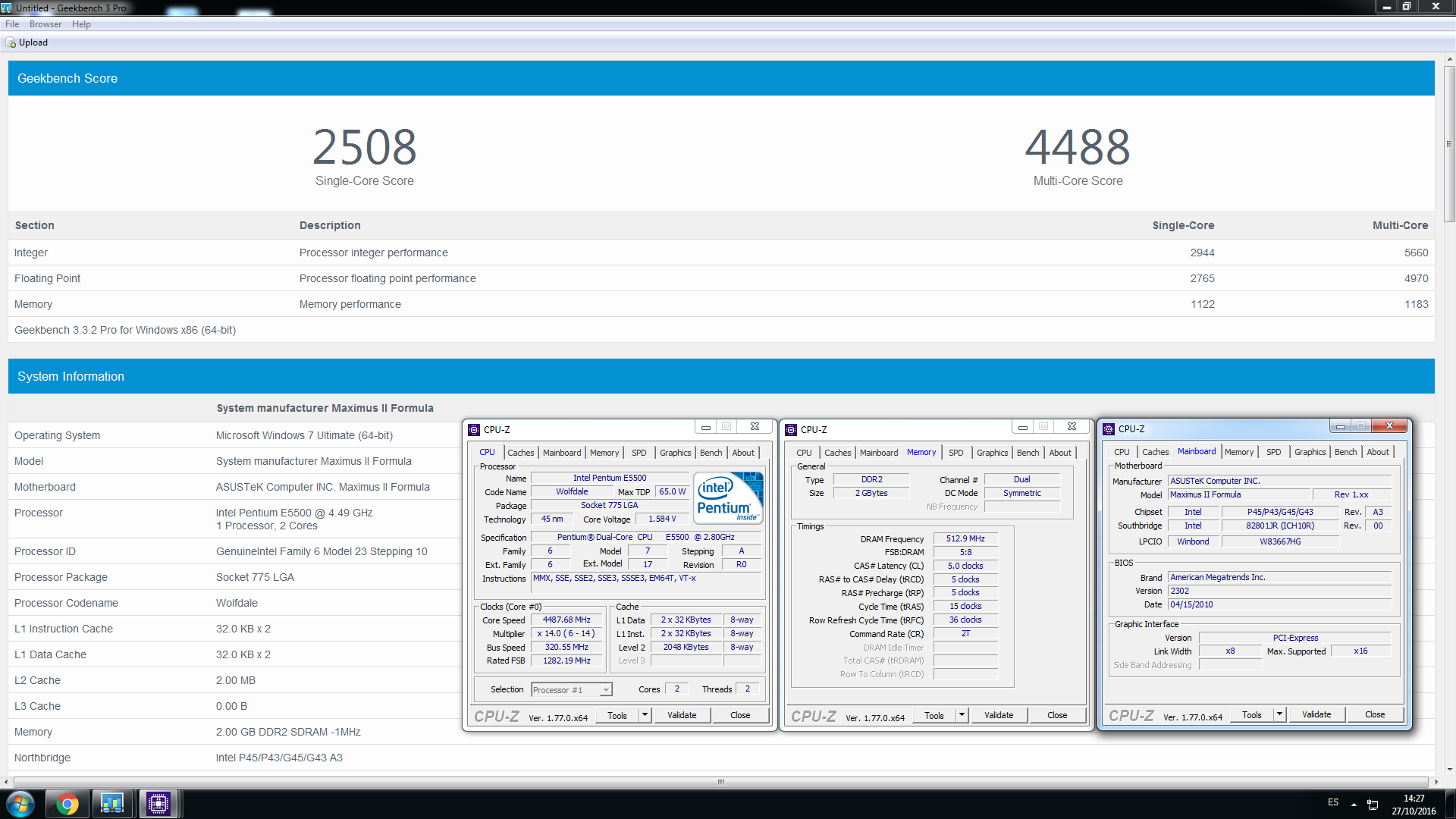The width and height of the screenshot is (1456, 819).
Task: Click the Command Rate value 2T
Action: pyautogui.click(x=965, y=634)
